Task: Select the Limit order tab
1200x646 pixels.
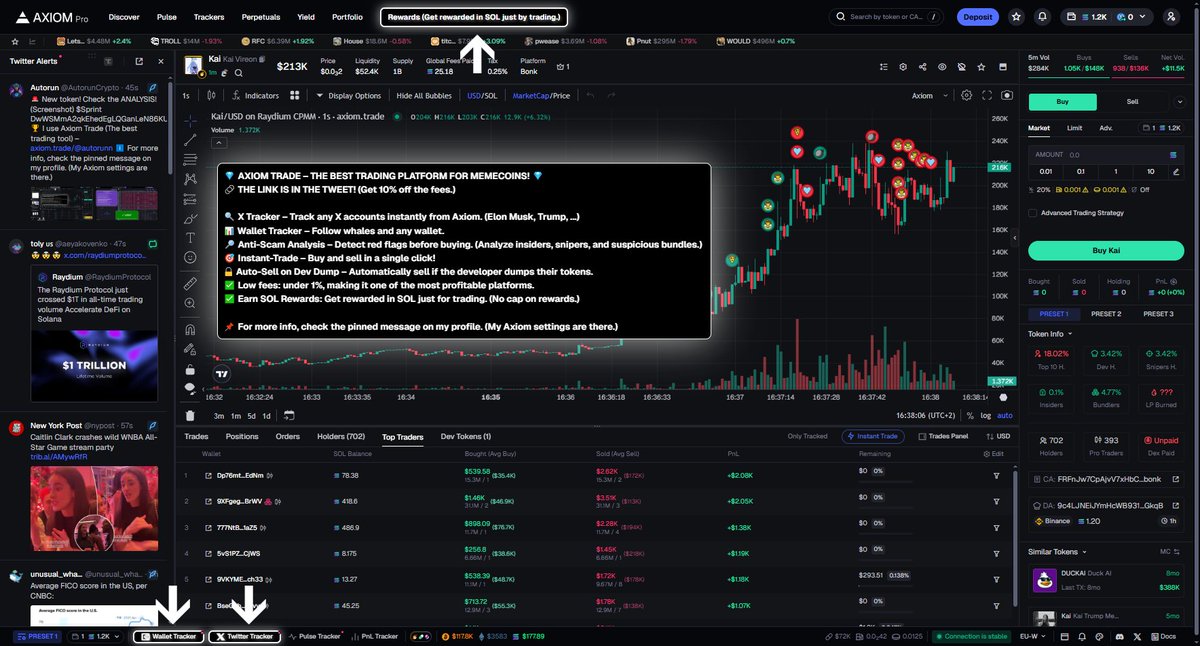Action: tap(1074, 128)
